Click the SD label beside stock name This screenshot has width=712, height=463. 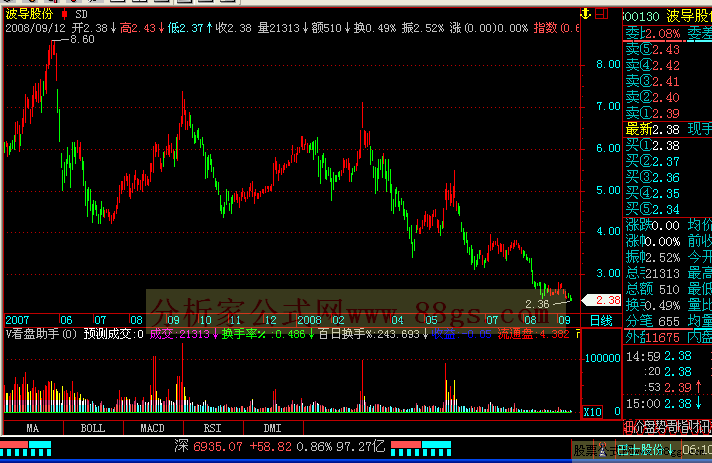tap(81, 14)
